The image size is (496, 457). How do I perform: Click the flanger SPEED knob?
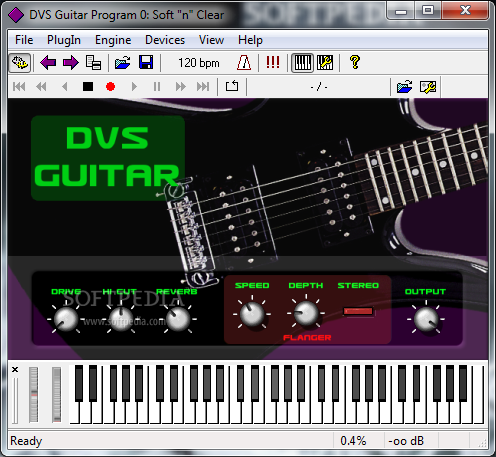[x=252, y=314]
